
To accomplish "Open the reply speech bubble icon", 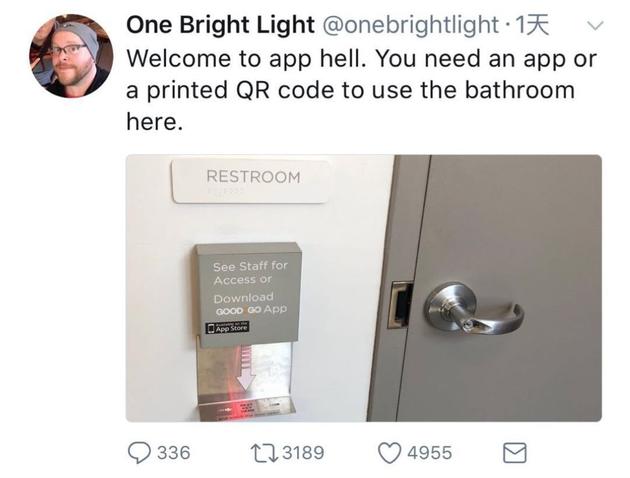I will pos(139,453).
